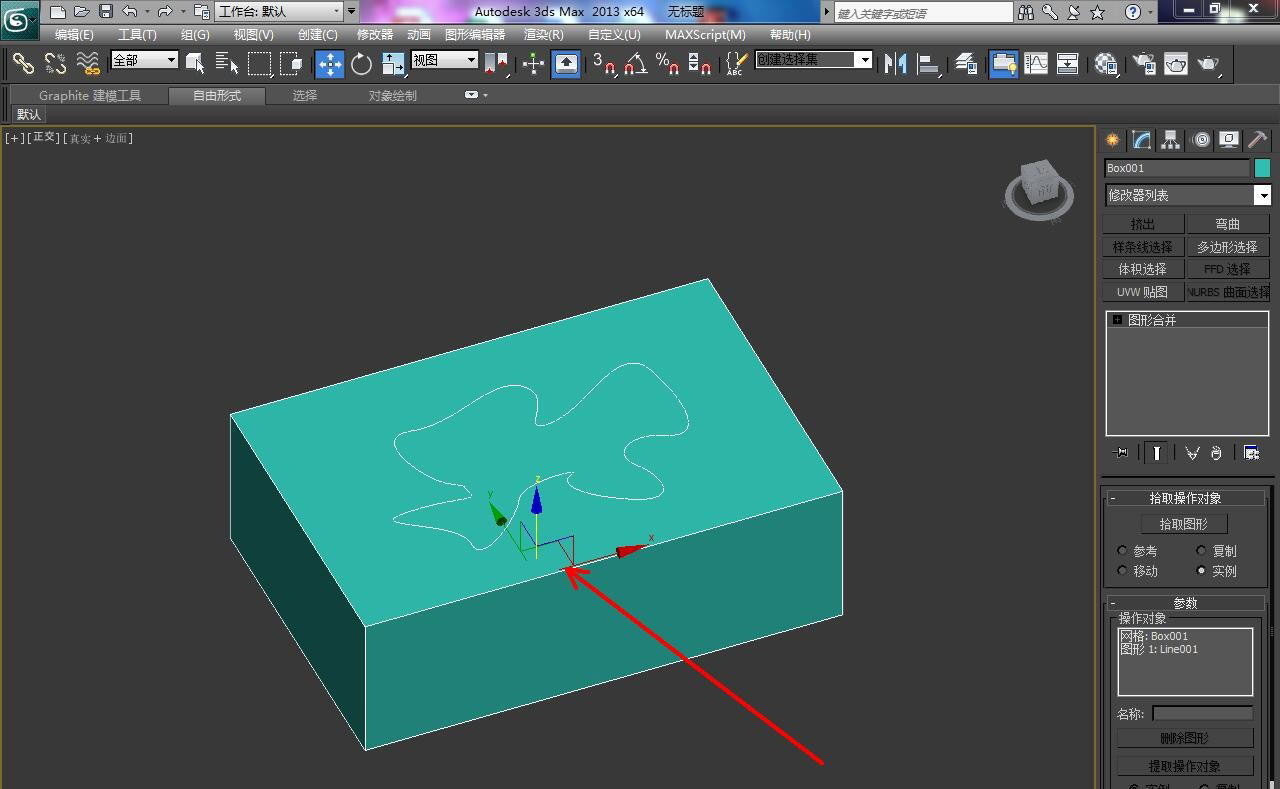This screenshot has height=789, width=1280.
Task: Open the Utilities hammer panel
Action: point(1257,140)
